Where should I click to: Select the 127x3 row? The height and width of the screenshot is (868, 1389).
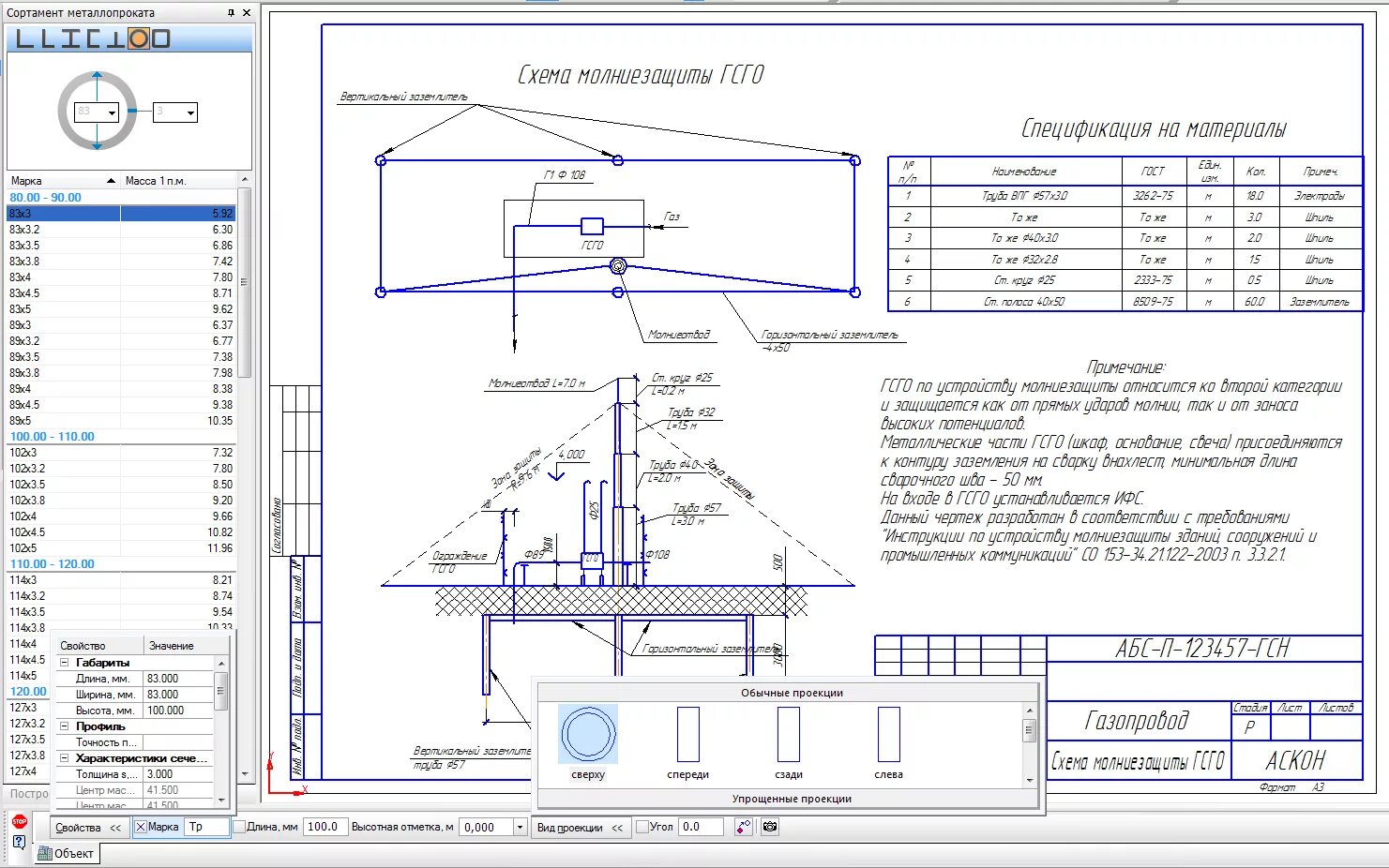click(26, 708)
